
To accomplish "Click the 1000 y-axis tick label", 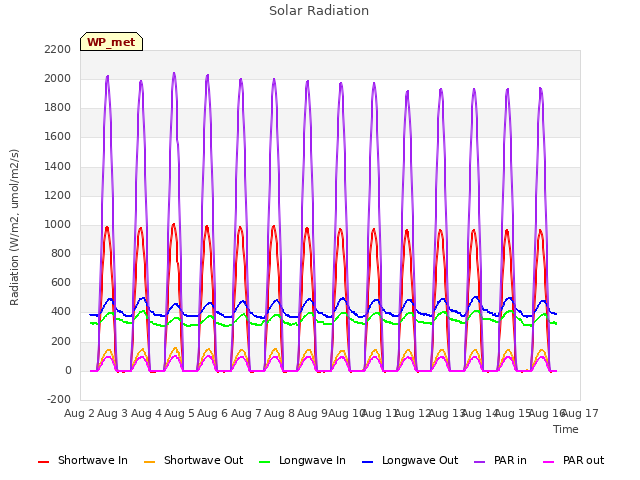I will (x=58, y=224).
